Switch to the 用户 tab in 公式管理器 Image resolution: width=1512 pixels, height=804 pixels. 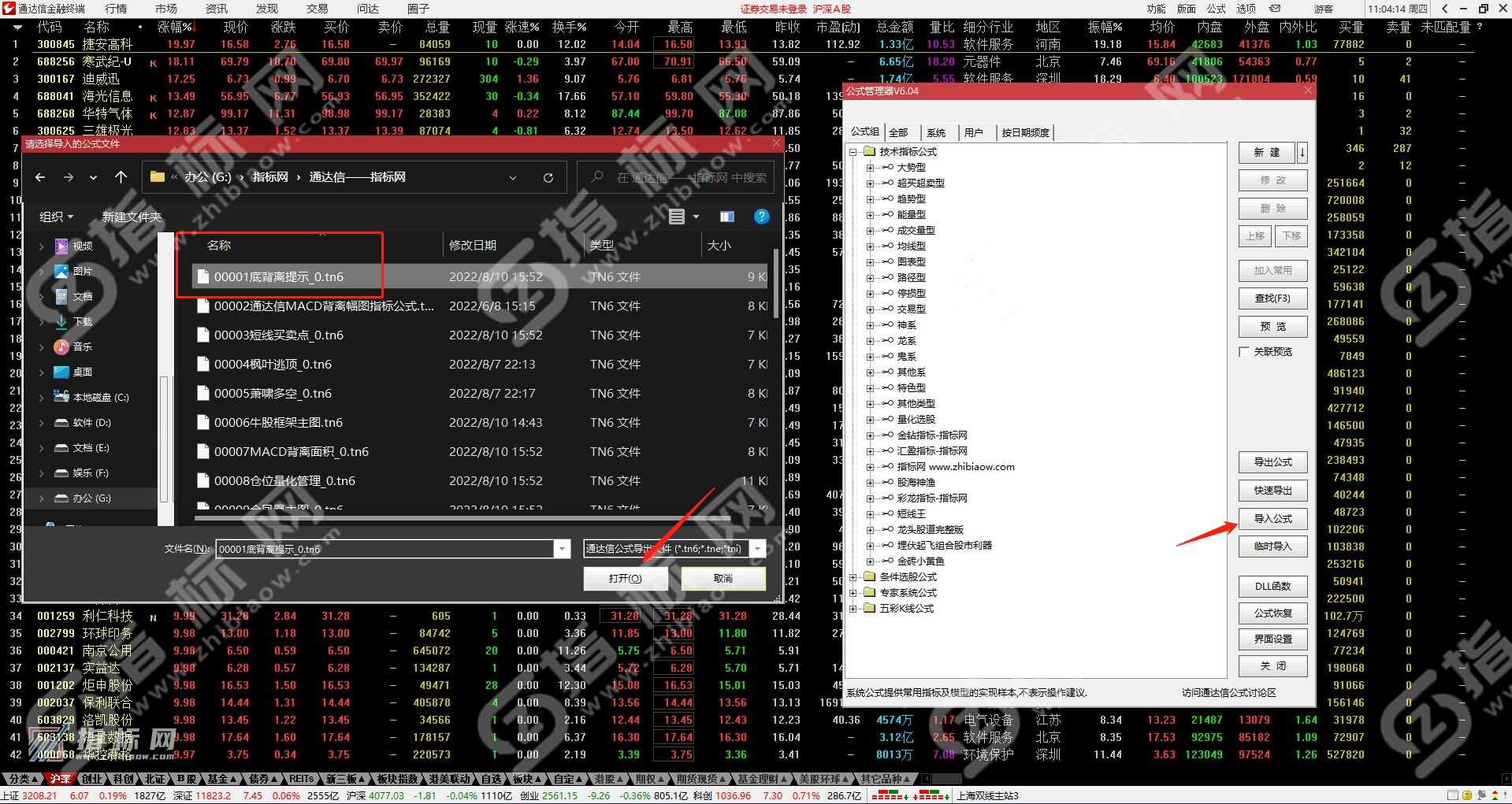[x=975, y=132]
